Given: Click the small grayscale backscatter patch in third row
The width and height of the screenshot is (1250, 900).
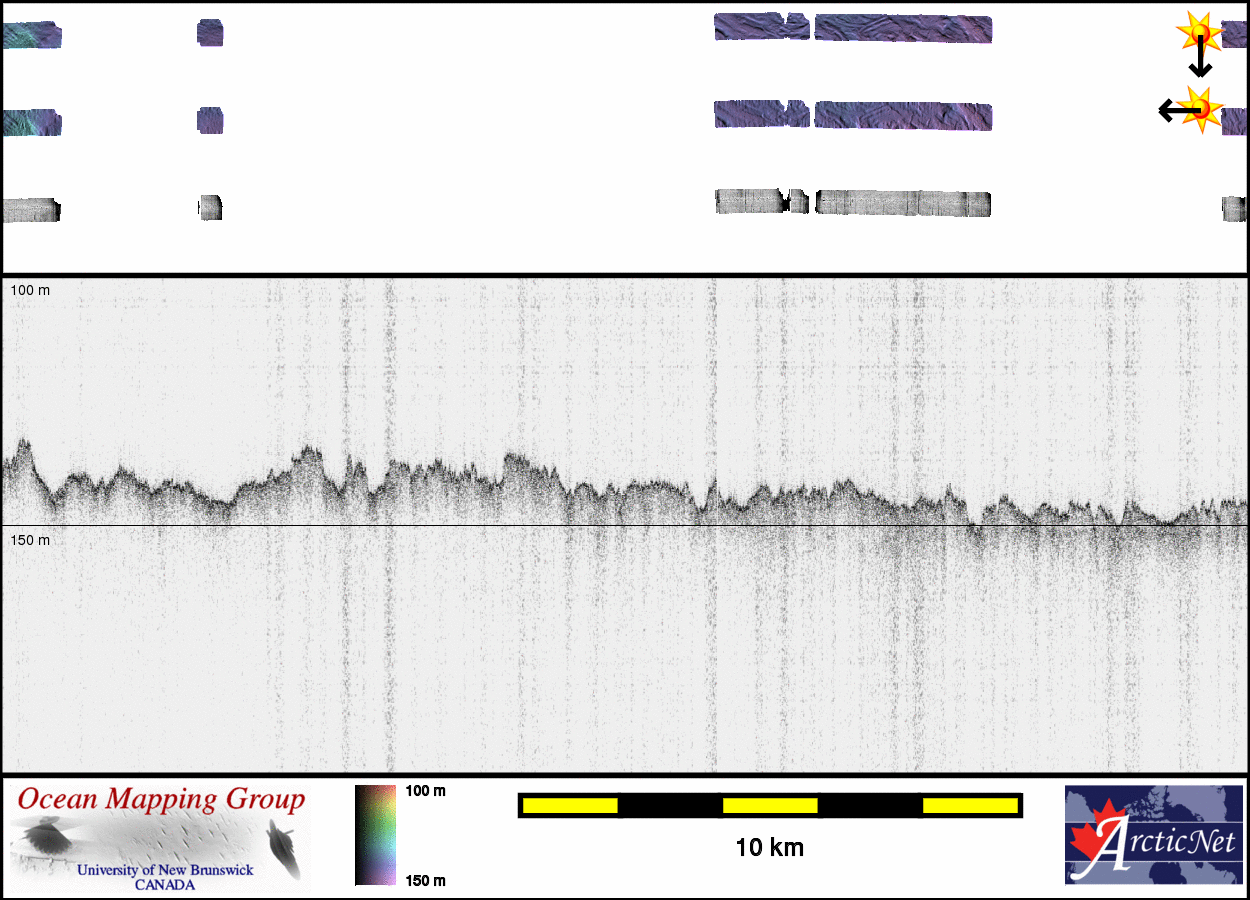Looking at the screenshot, I should (x=210, y=208).
